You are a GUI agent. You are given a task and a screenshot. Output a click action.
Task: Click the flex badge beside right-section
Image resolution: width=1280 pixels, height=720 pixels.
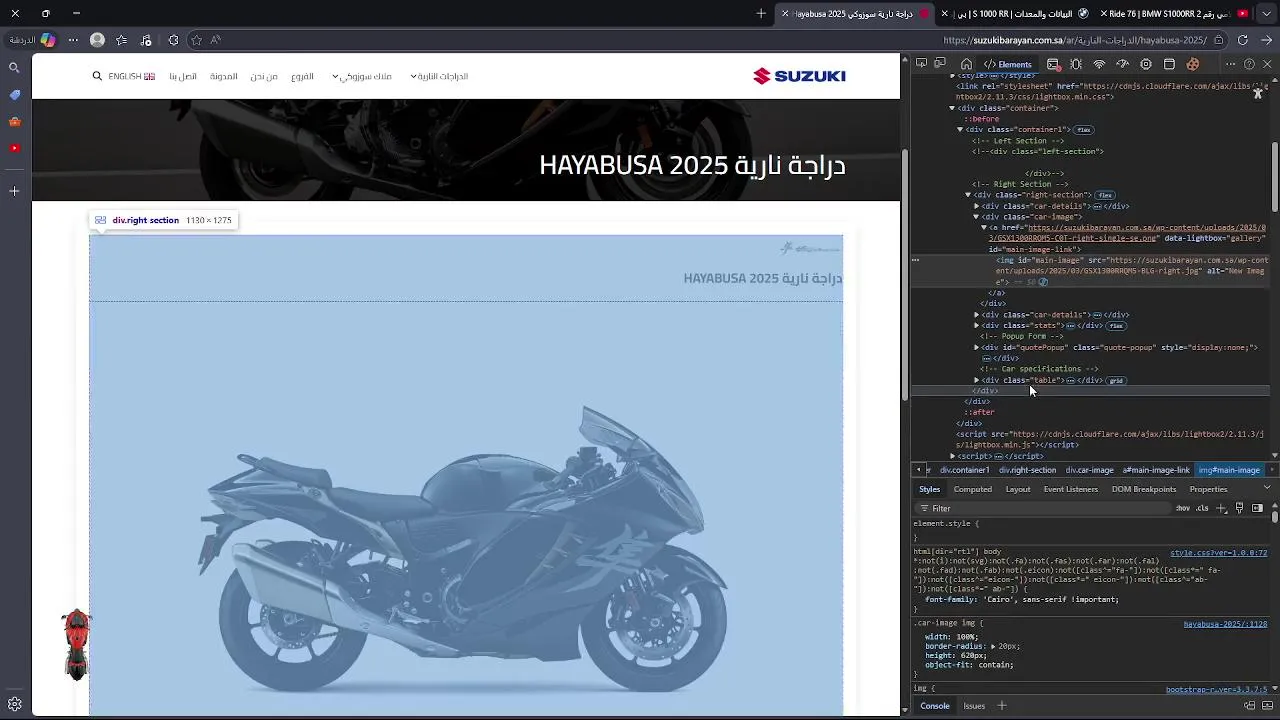pos(1104,195)
